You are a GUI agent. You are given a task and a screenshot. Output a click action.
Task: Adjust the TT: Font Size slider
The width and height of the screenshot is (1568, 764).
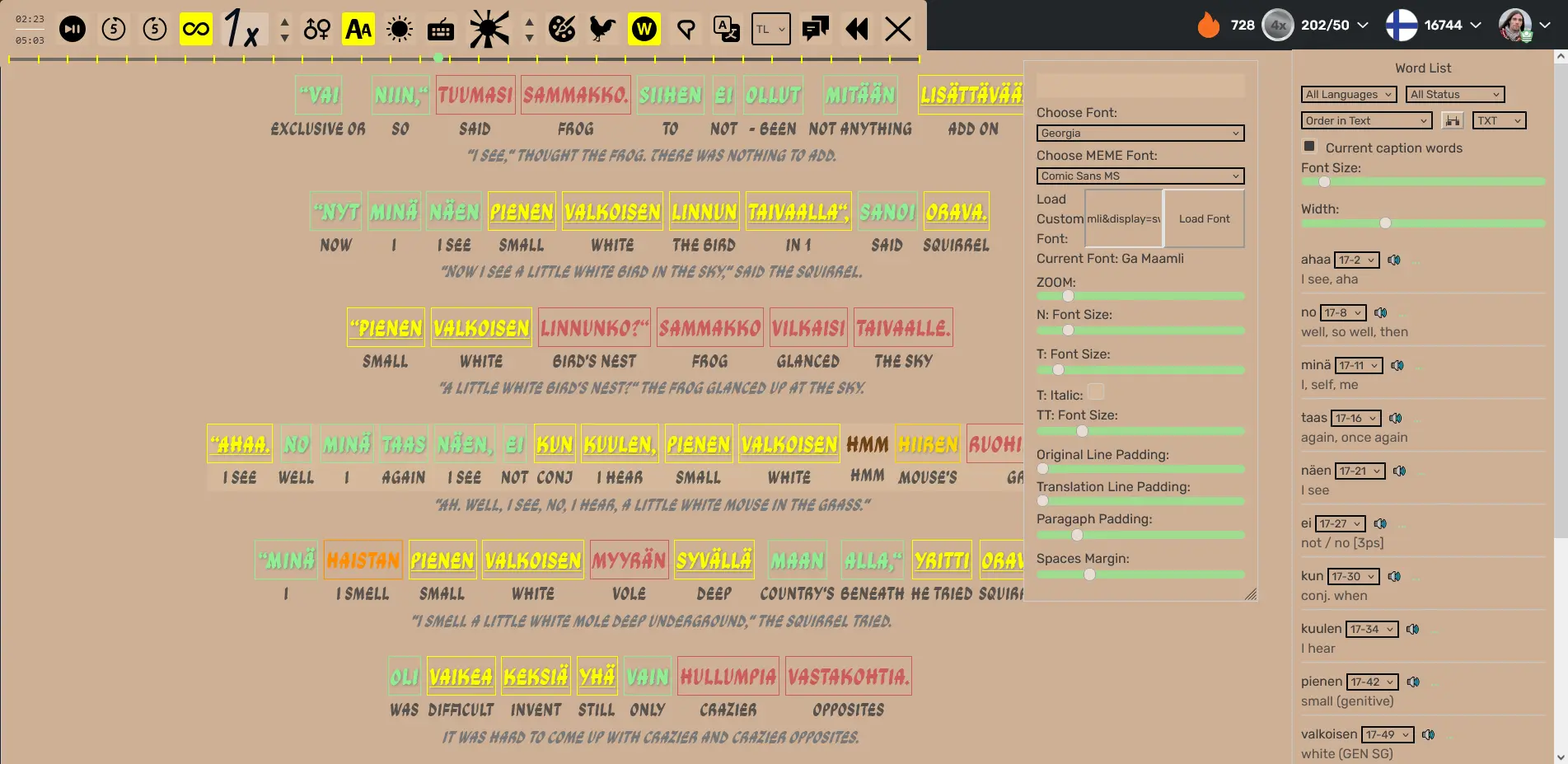tap(1140, 431)
